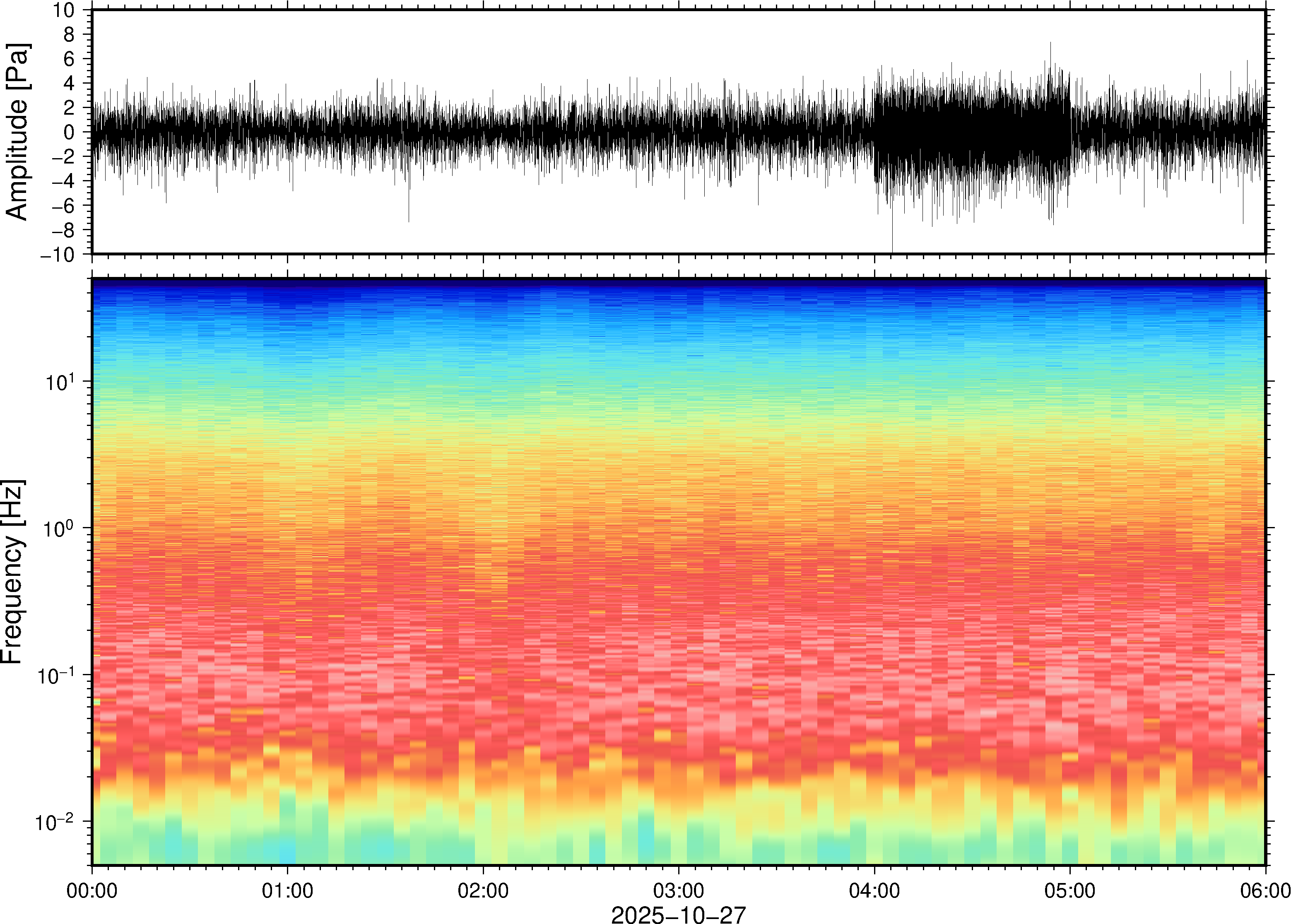
Task: Click the 01:00 time axis label
Action: [x=287, y=890]
